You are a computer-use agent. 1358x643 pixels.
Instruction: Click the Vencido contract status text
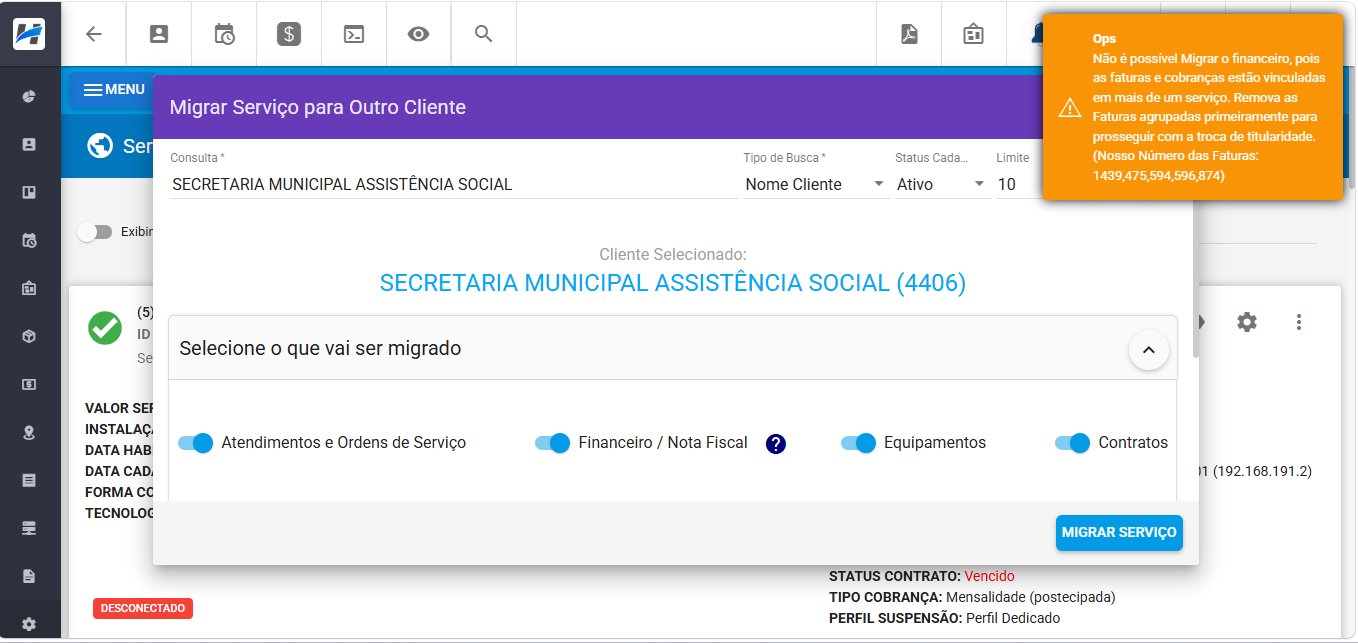[989, 576]
